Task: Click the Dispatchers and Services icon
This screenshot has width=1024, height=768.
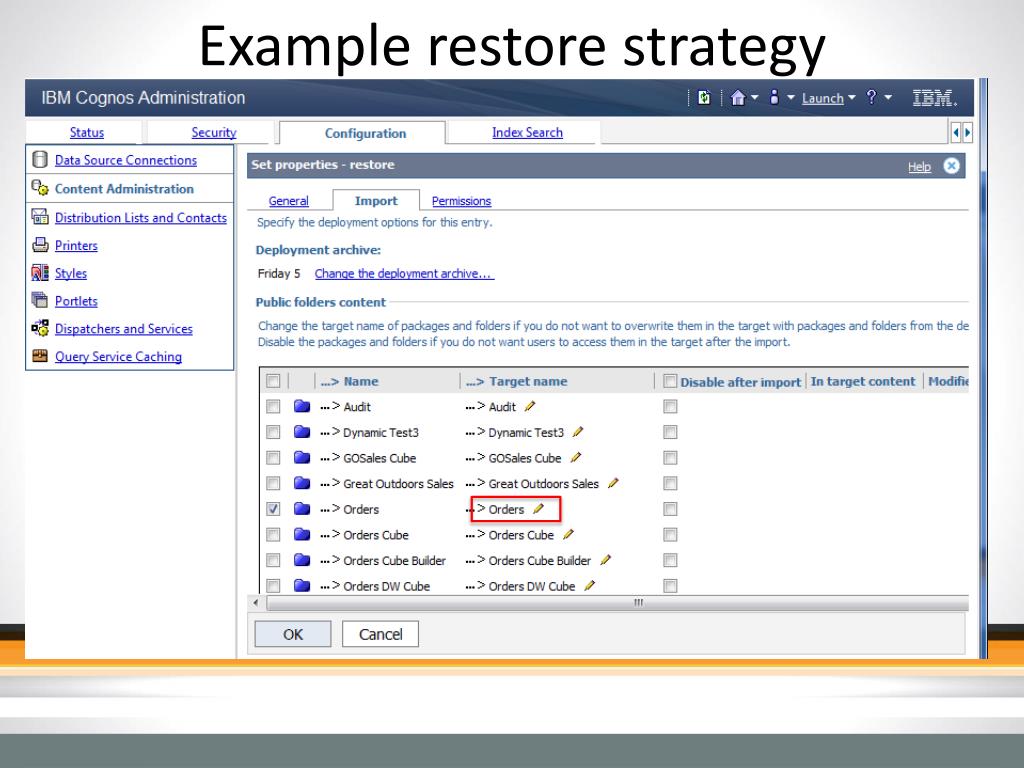Action: click(x=40, y=328)
